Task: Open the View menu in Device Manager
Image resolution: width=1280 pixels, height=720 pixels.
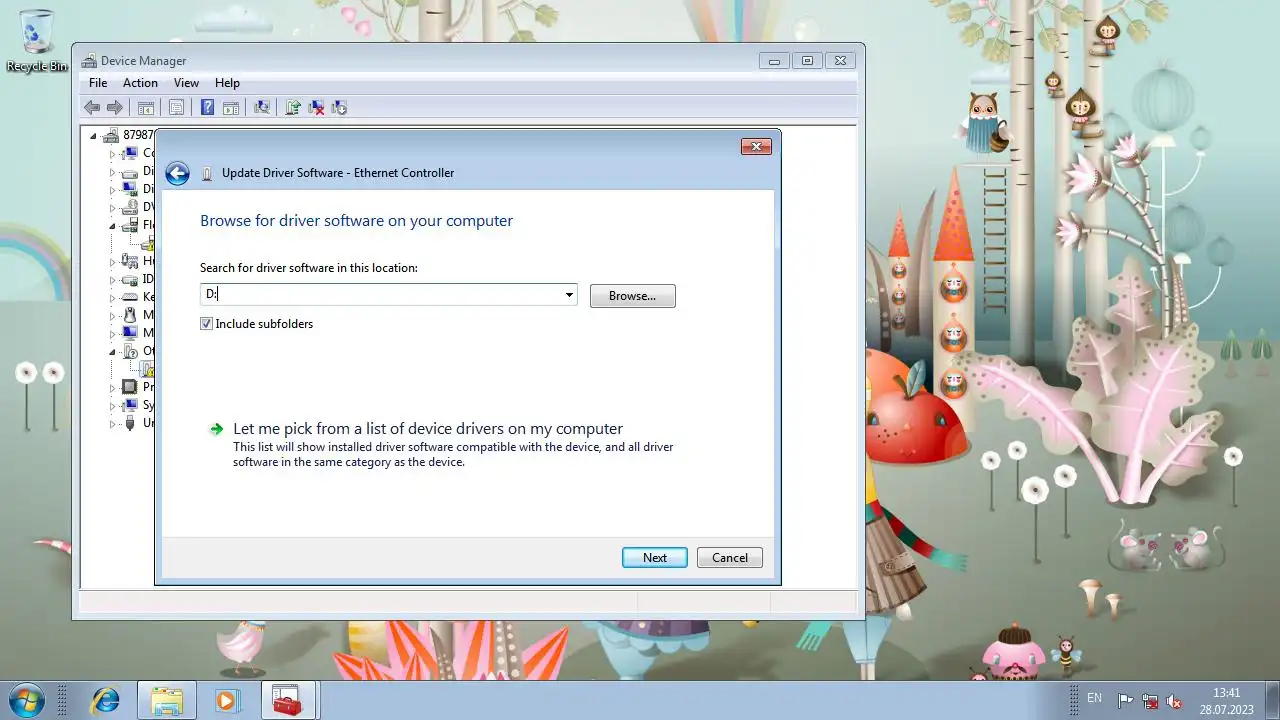Action: 186,83
